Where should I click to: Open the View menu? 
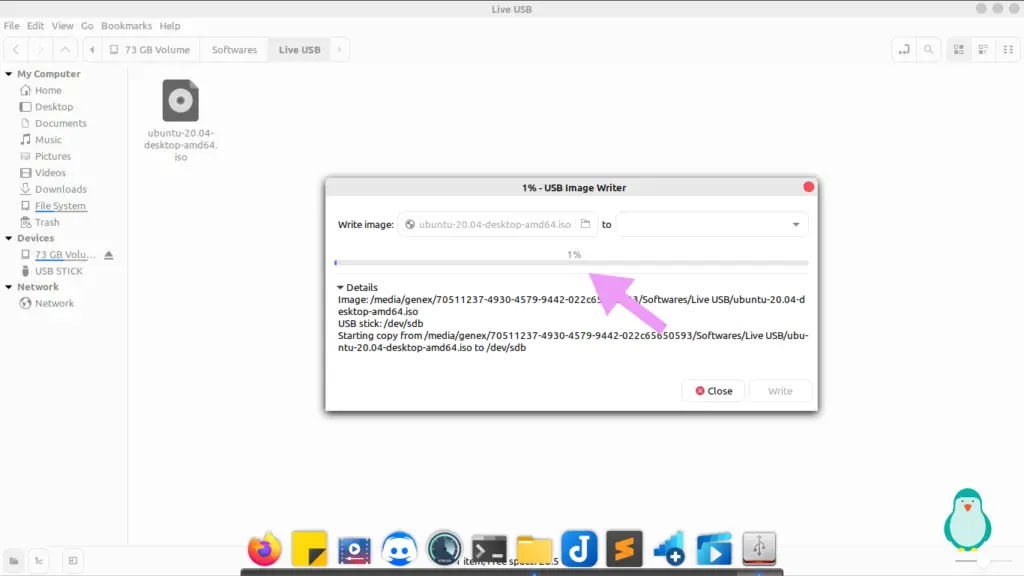63,26
